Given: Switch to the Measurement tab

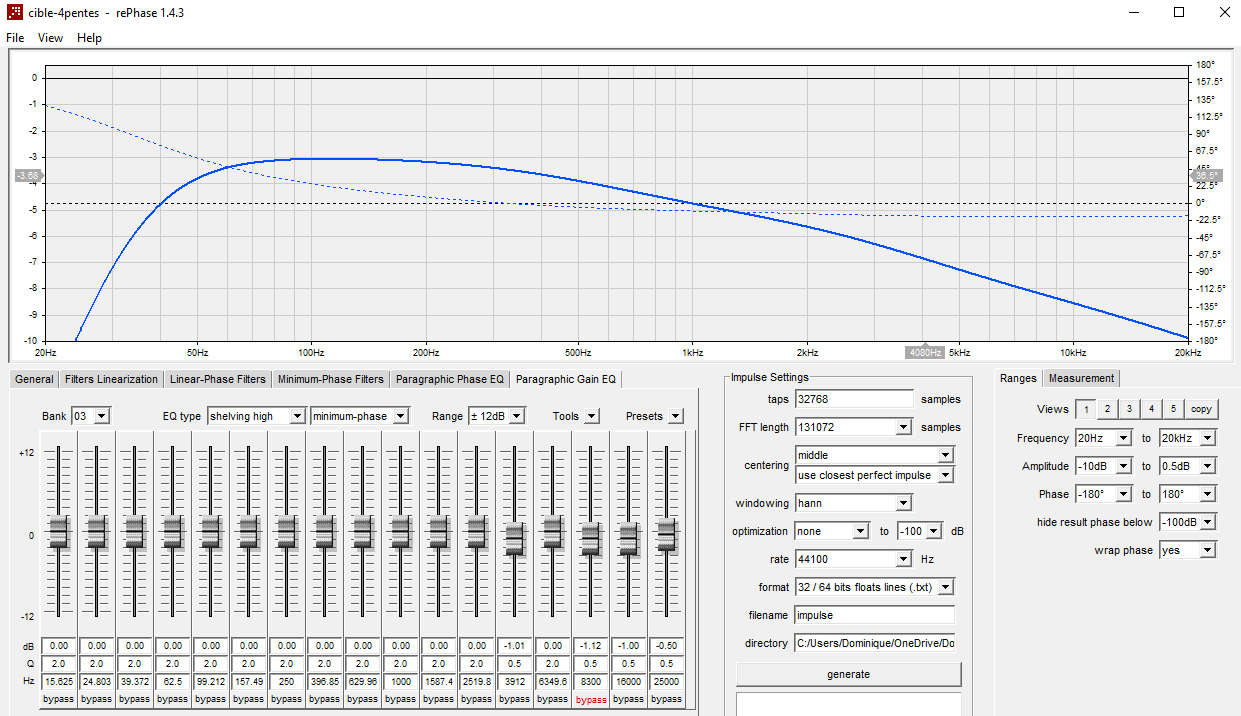Looking at the screenshot, I should pos(1081,378).
